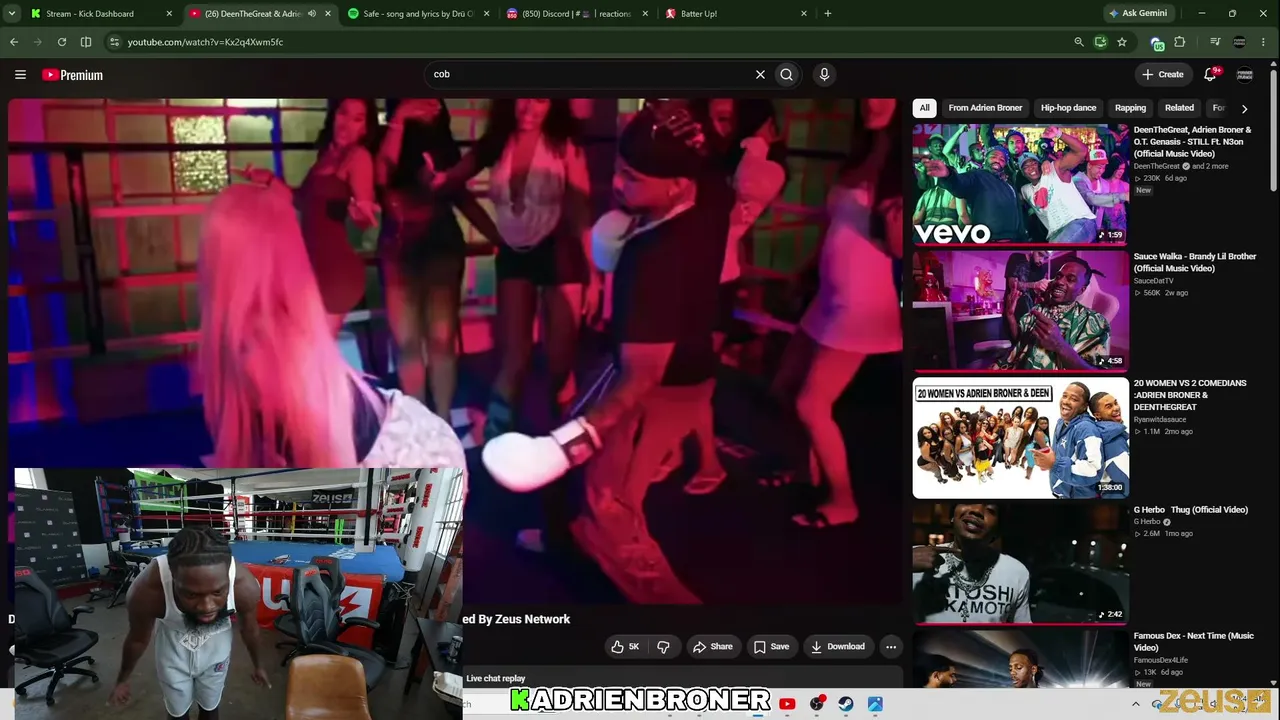Open the YouTube guide hamburger menu
Image resolution: width=1280 pixels, height=720 pixels.
coord(20,74)
